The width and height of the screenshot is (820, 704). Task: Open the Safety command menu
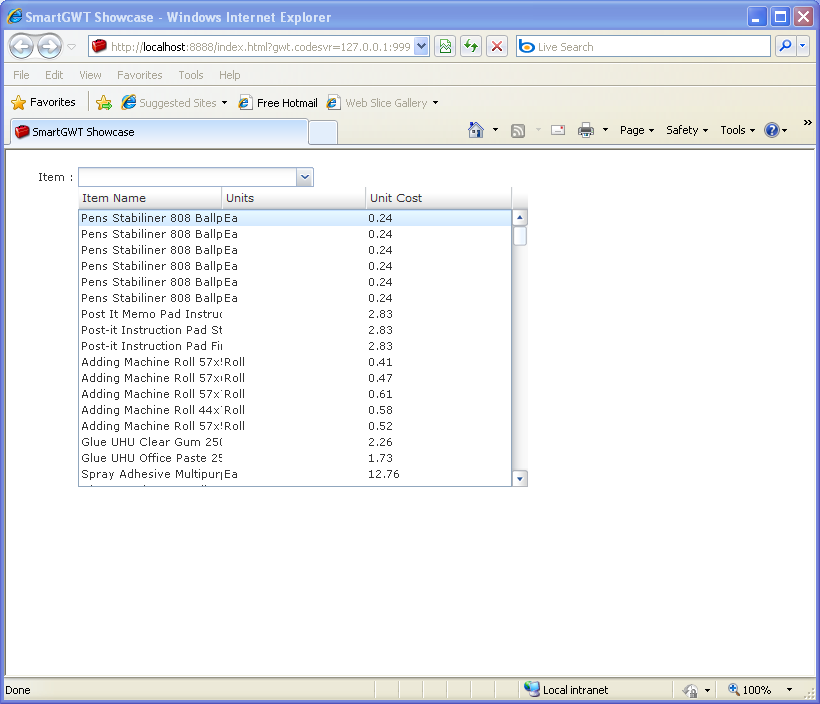pos(687,130)
